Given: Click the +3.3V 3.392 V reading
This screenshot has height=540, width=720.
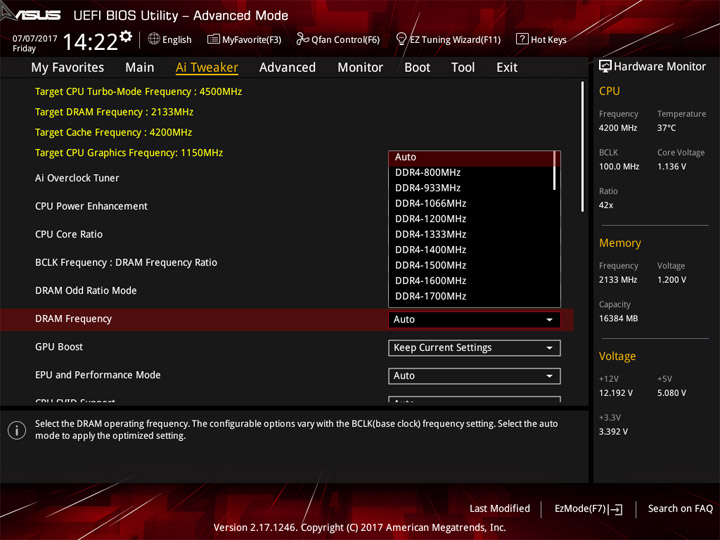Looking at the screenshot, I should click(613, 432).
